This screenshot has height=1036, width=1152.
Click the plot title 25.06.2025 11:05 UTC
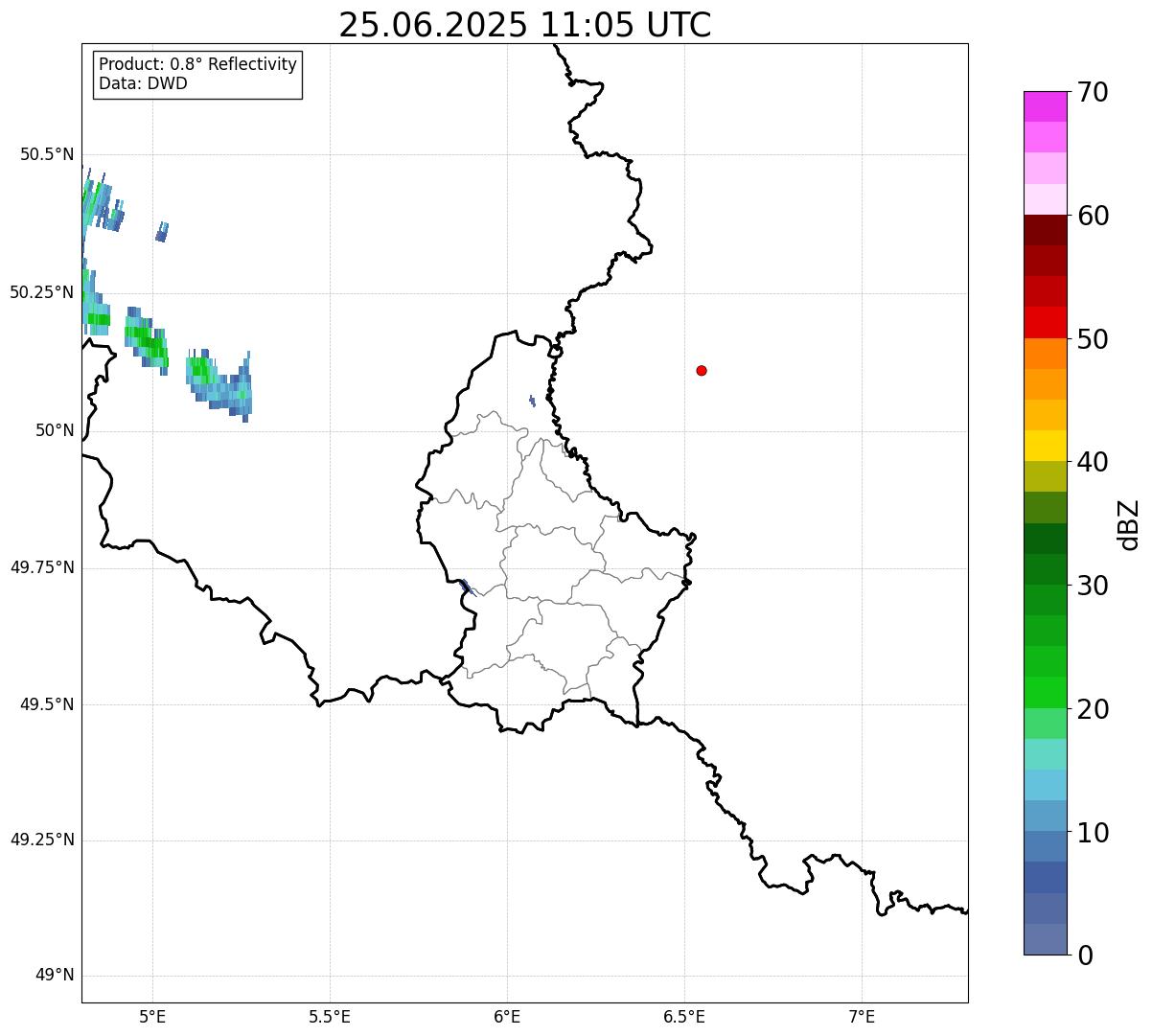pyautogui.click(x=525, y=24)
